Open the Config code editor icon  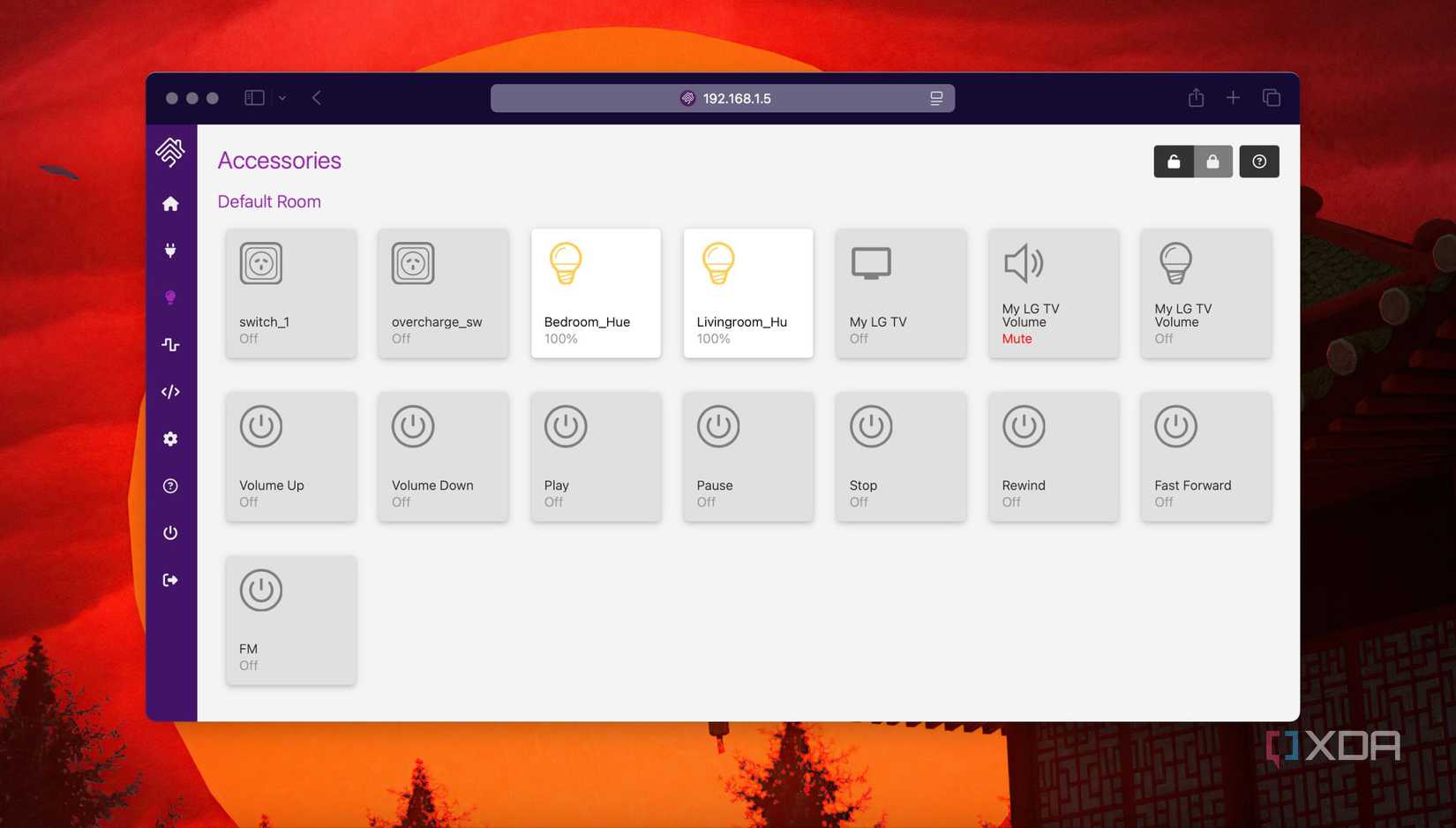170,392
